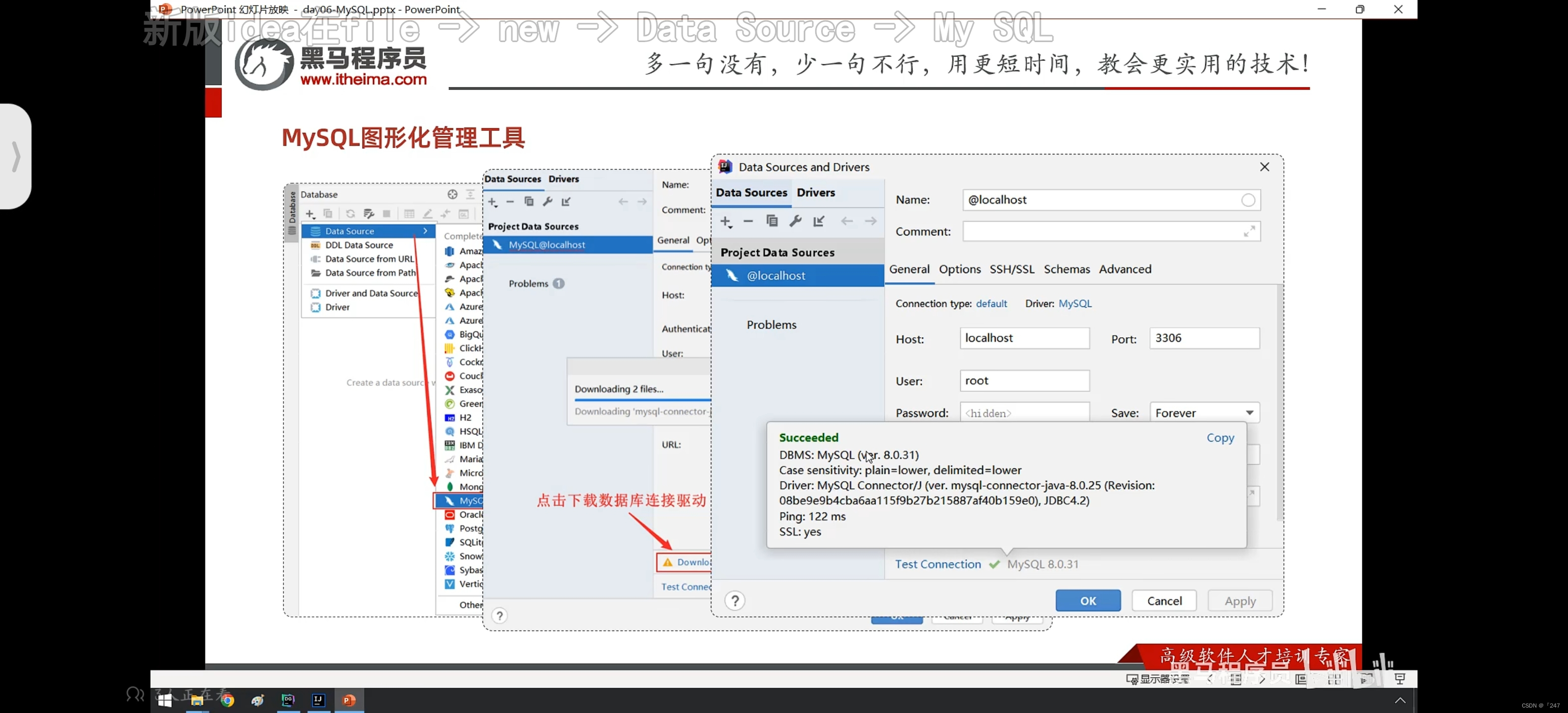Click the color circle in Name field
The image size is (1568, 713).
click(x=1248, y=201)
